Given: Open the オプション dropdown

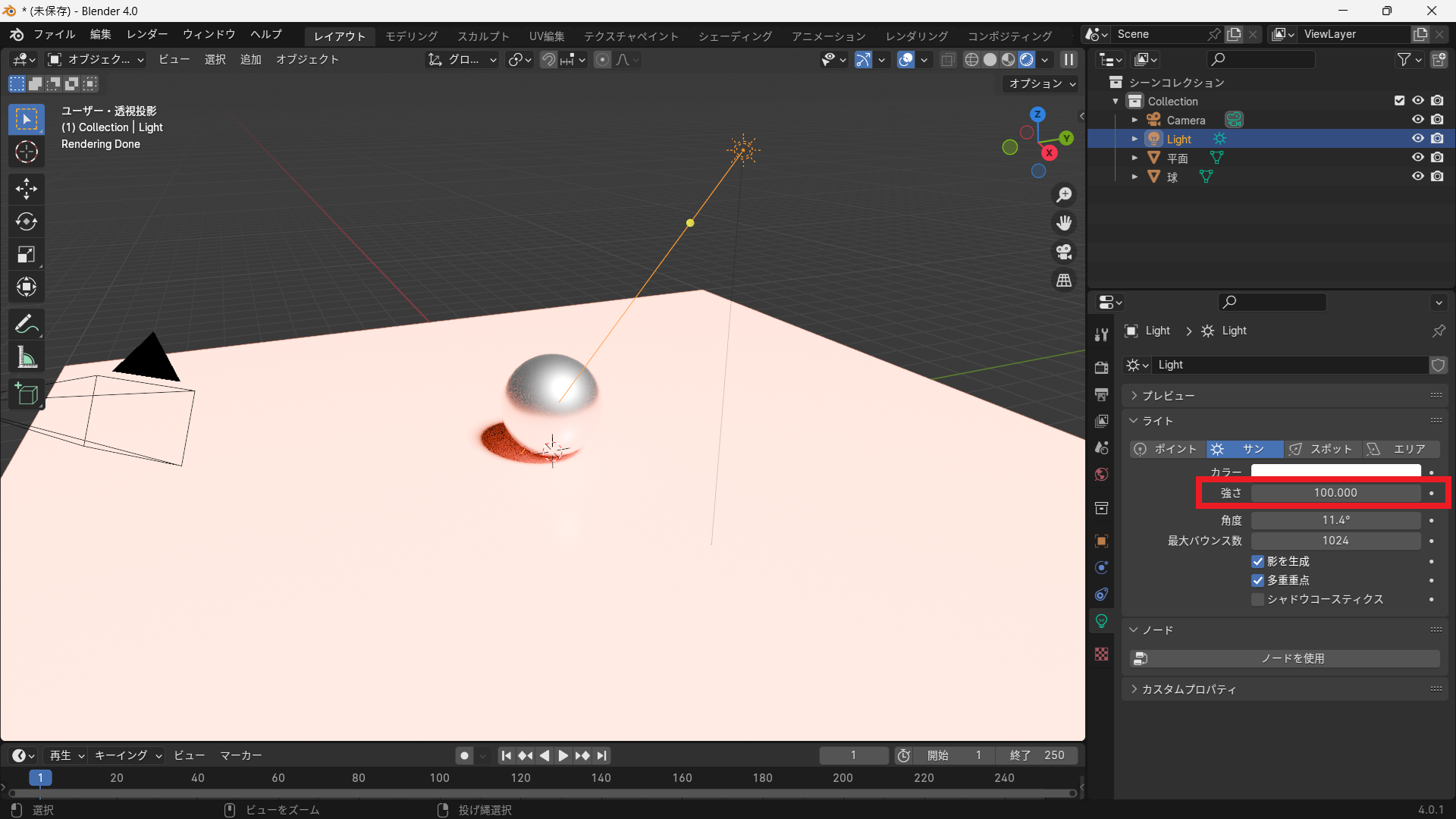Looking at the screenshot, I should click(1042, 83).
